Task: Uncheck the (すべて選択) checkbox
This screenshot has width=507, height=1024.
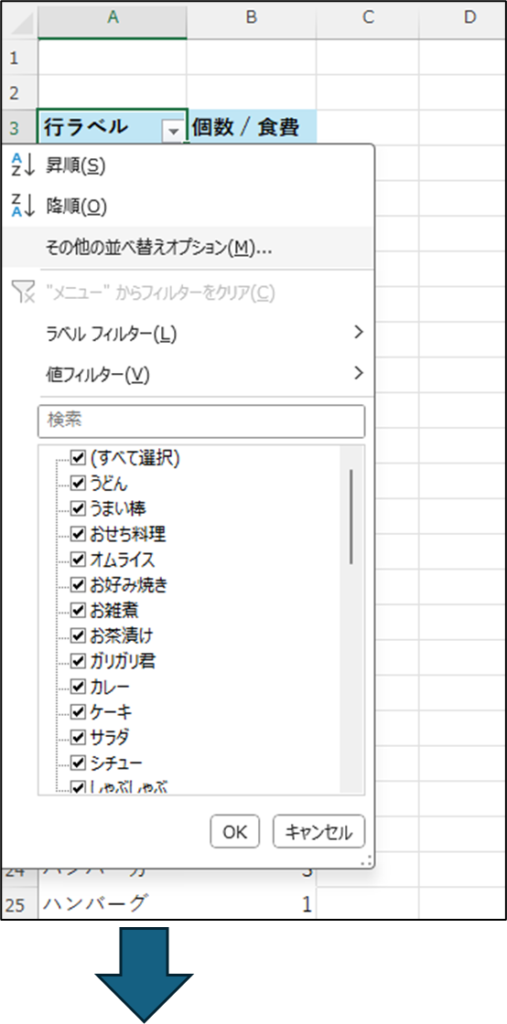Action: point(78,458)
